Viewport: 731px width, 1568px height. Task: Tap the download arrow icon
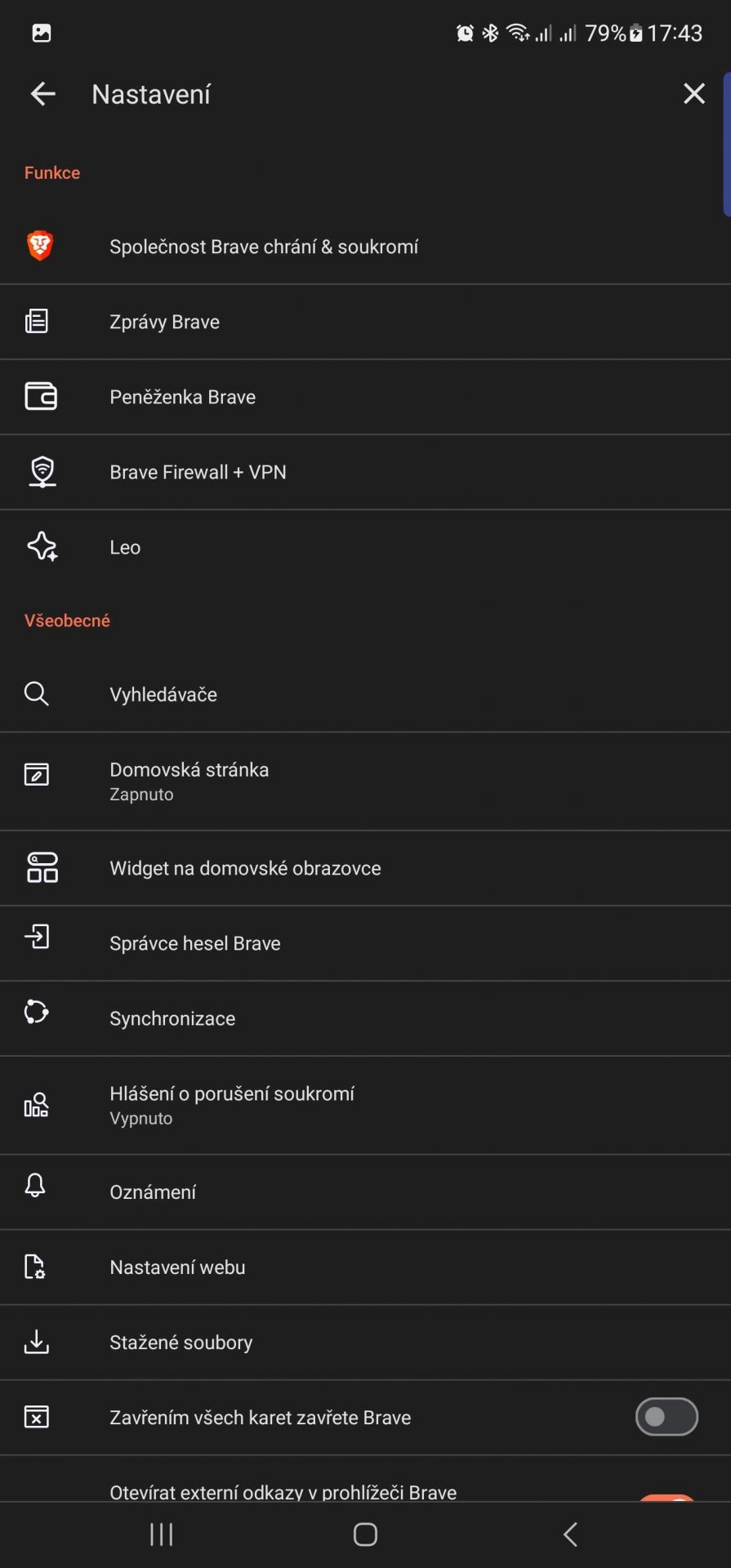(37, 1342)
